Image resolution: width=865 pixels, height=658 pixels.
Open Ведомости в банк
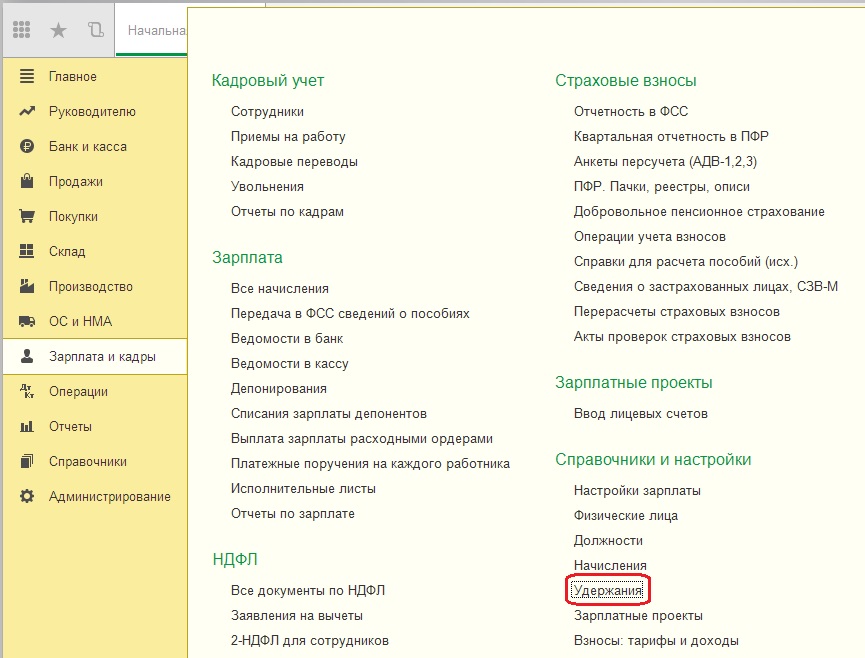point(287,339)
